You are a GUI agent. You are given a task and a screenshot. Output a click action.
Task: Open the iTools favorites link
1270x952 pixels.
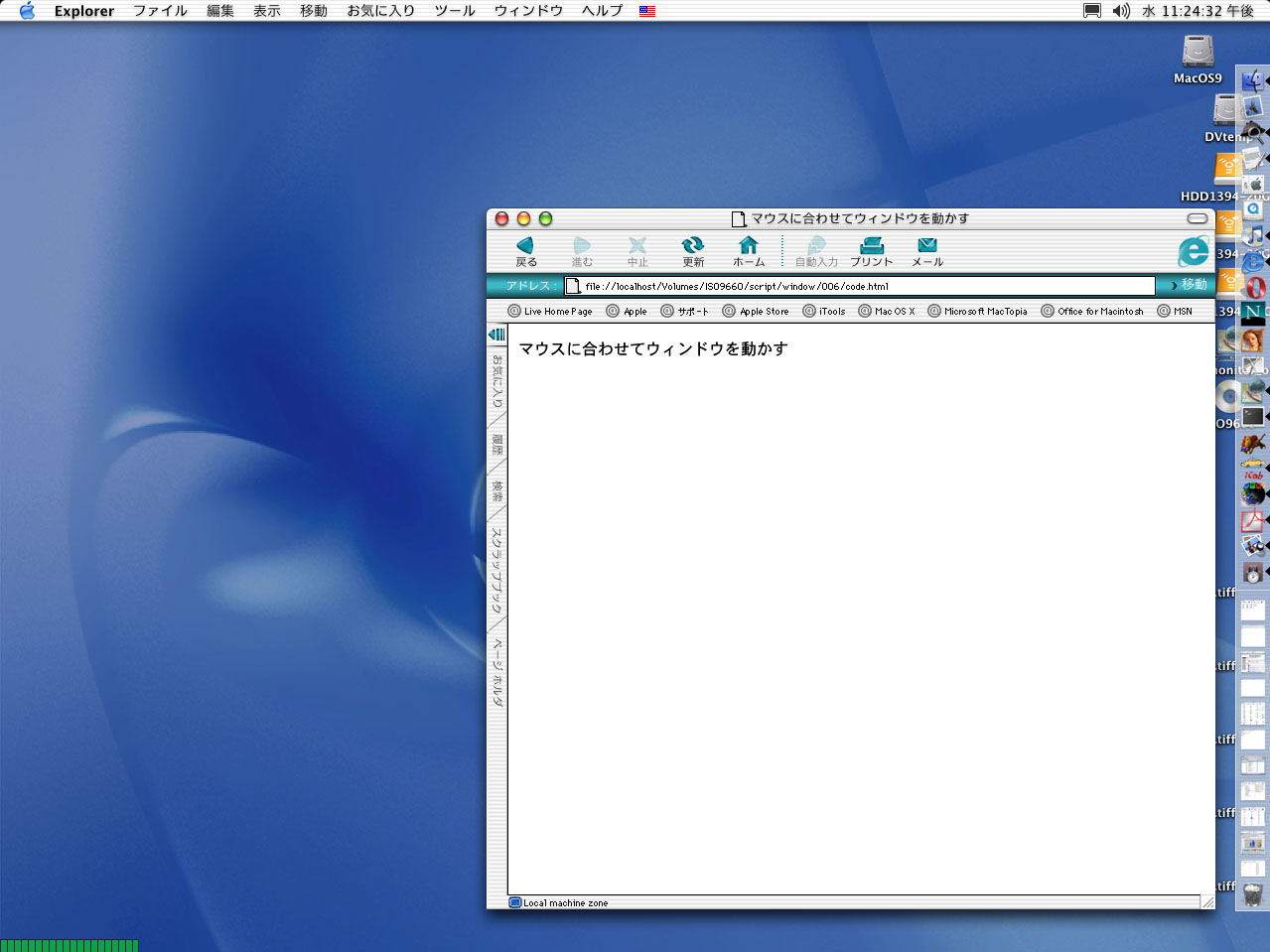824,311
